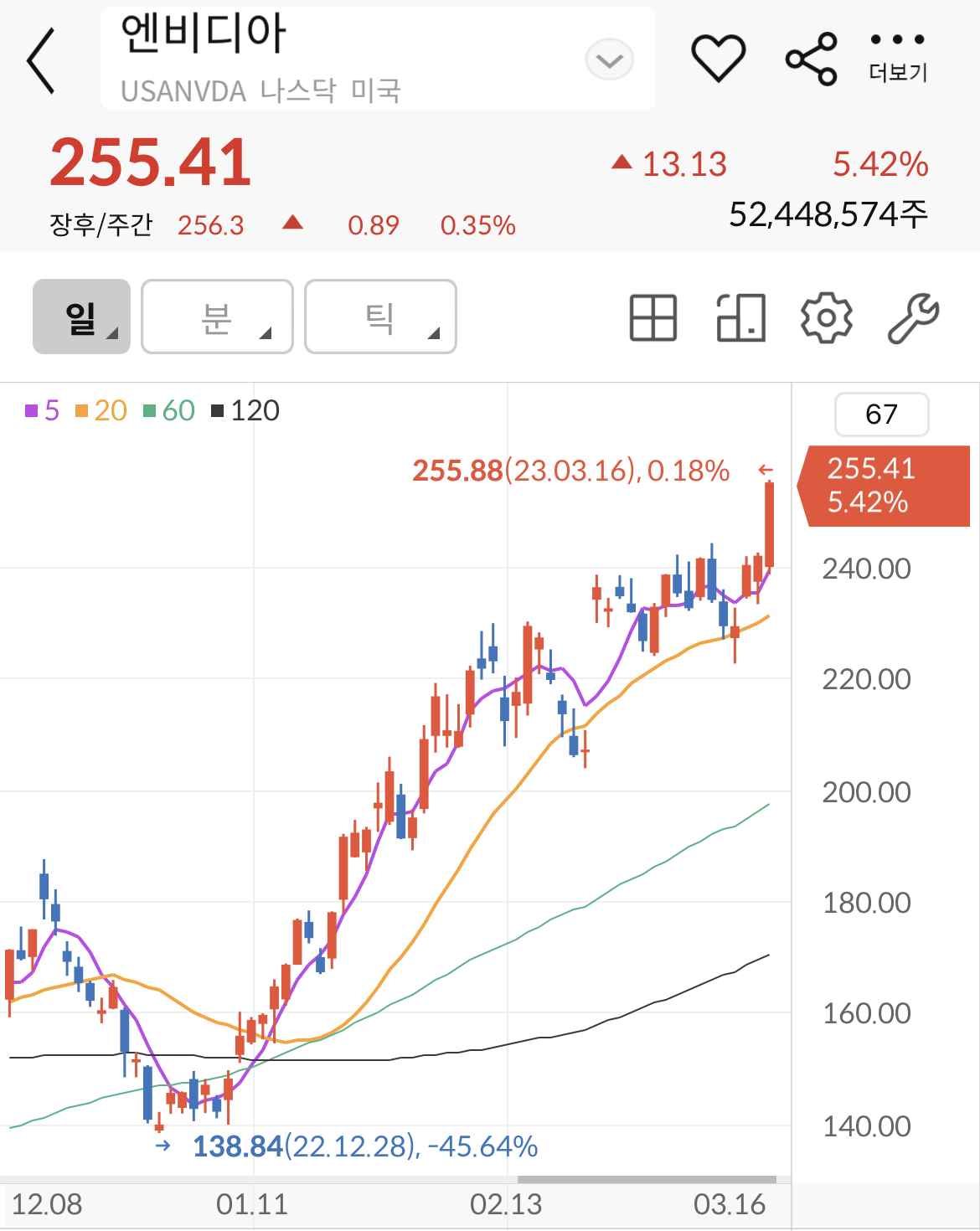Viewport: 980px width, 1231px height.
Task: Click the 140.00 price axis label
Action: click(x=867, y=1126)
